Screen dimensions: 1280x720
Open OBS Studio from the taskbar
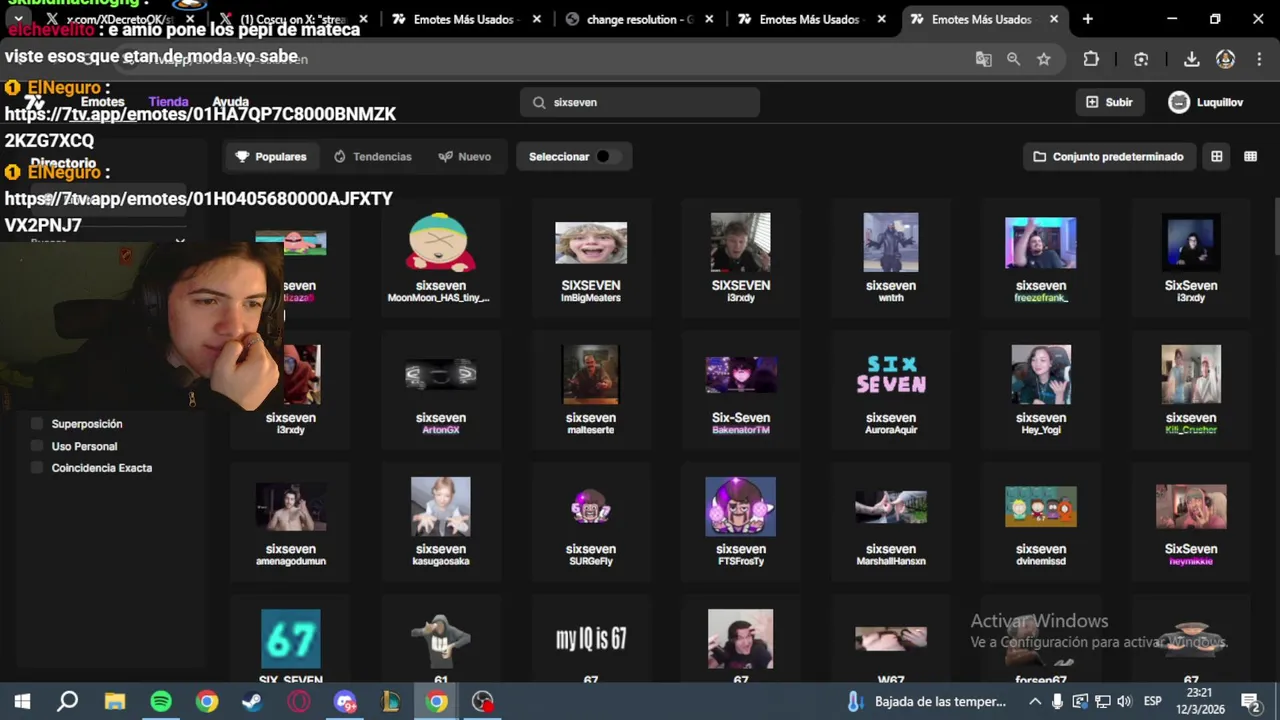(483, 702)
